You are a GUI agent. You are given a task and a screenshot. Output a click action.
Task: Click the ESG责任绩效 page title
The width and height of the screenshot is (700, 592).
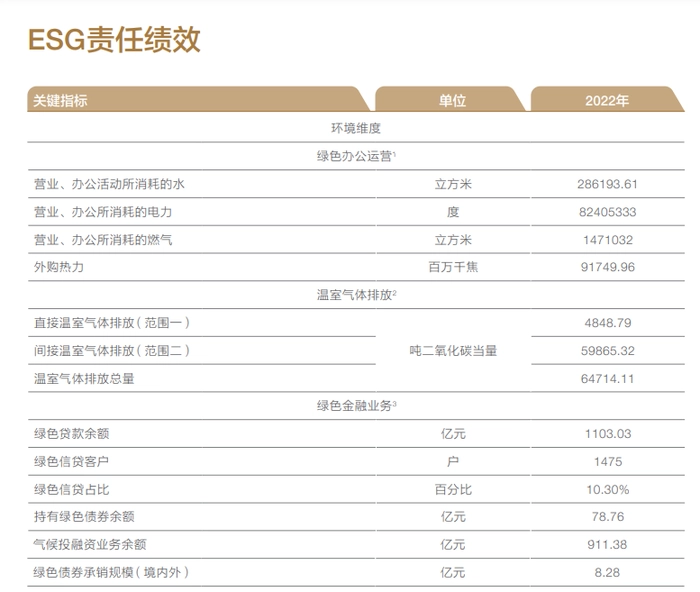tap(114, 40)
